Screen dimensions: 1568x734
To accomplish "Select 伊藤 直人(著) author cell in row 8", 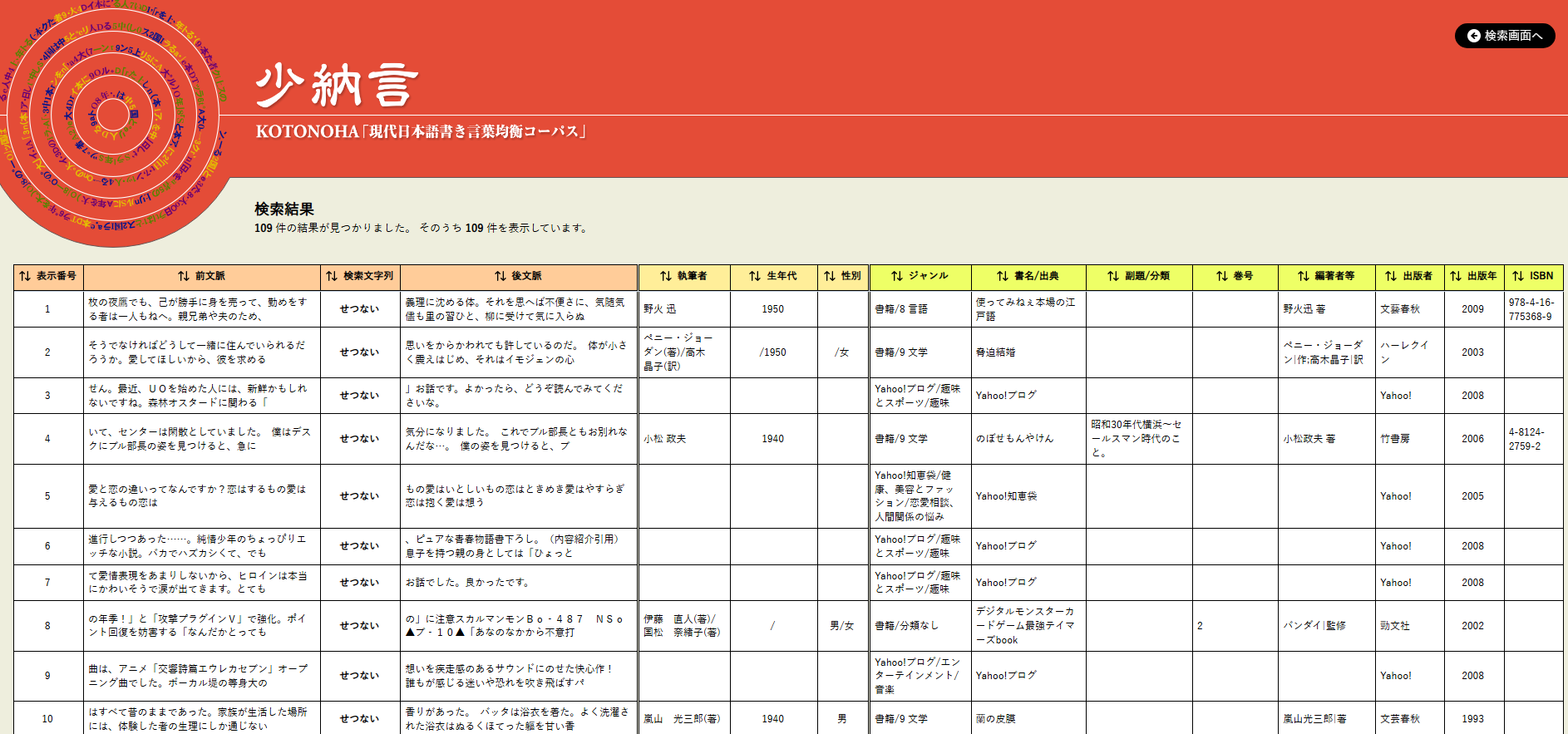I will 684,626.
